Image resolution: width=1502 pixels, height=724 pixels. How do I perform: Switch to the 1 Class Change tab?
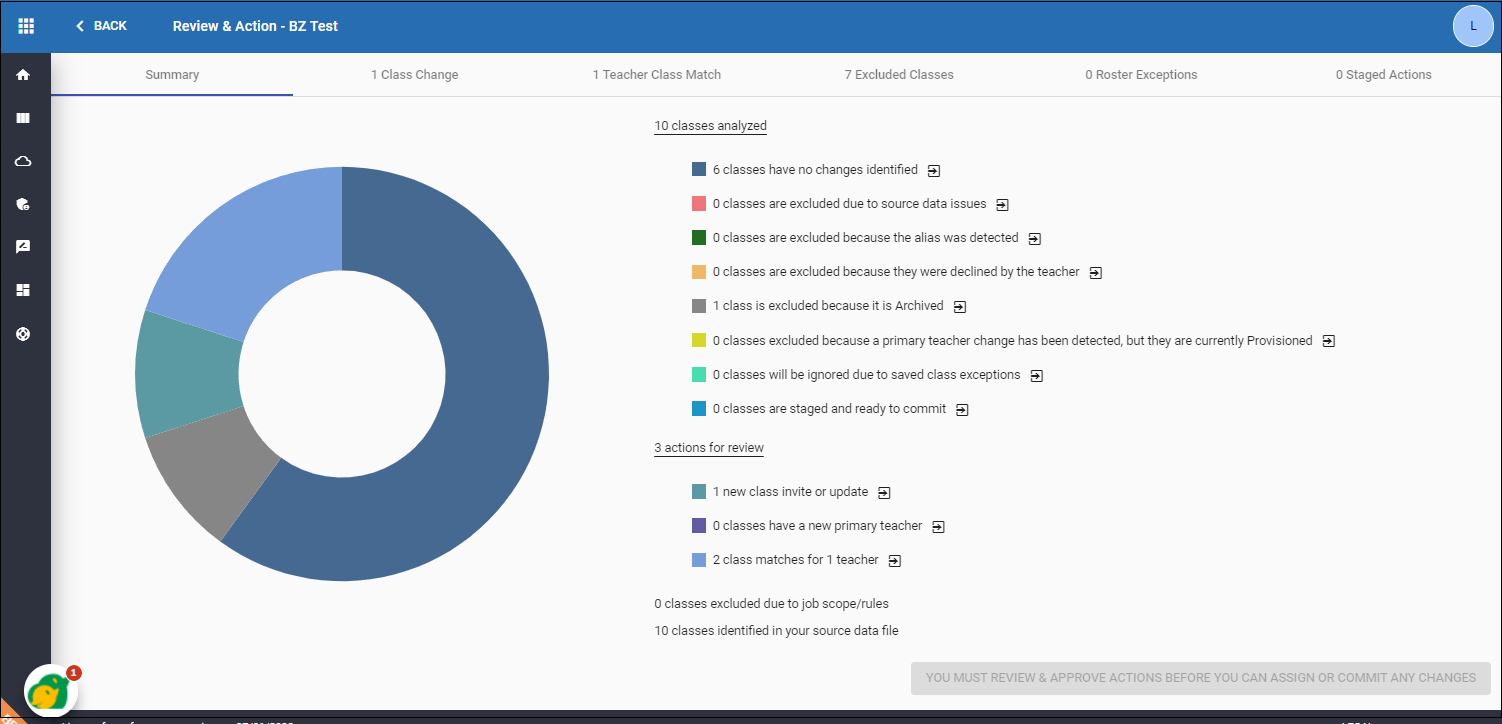[414, 75]
